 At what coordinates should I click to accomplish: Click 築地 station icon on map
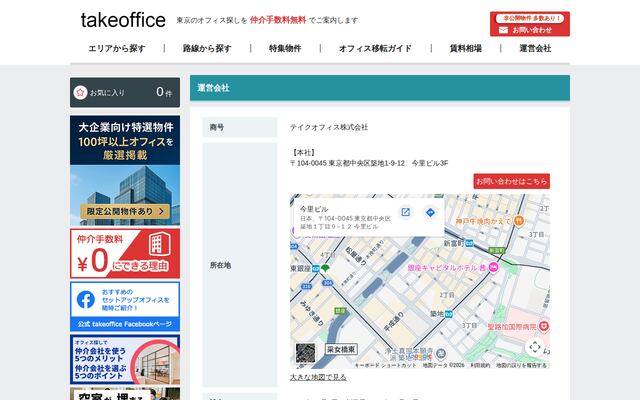pos(449,314)
